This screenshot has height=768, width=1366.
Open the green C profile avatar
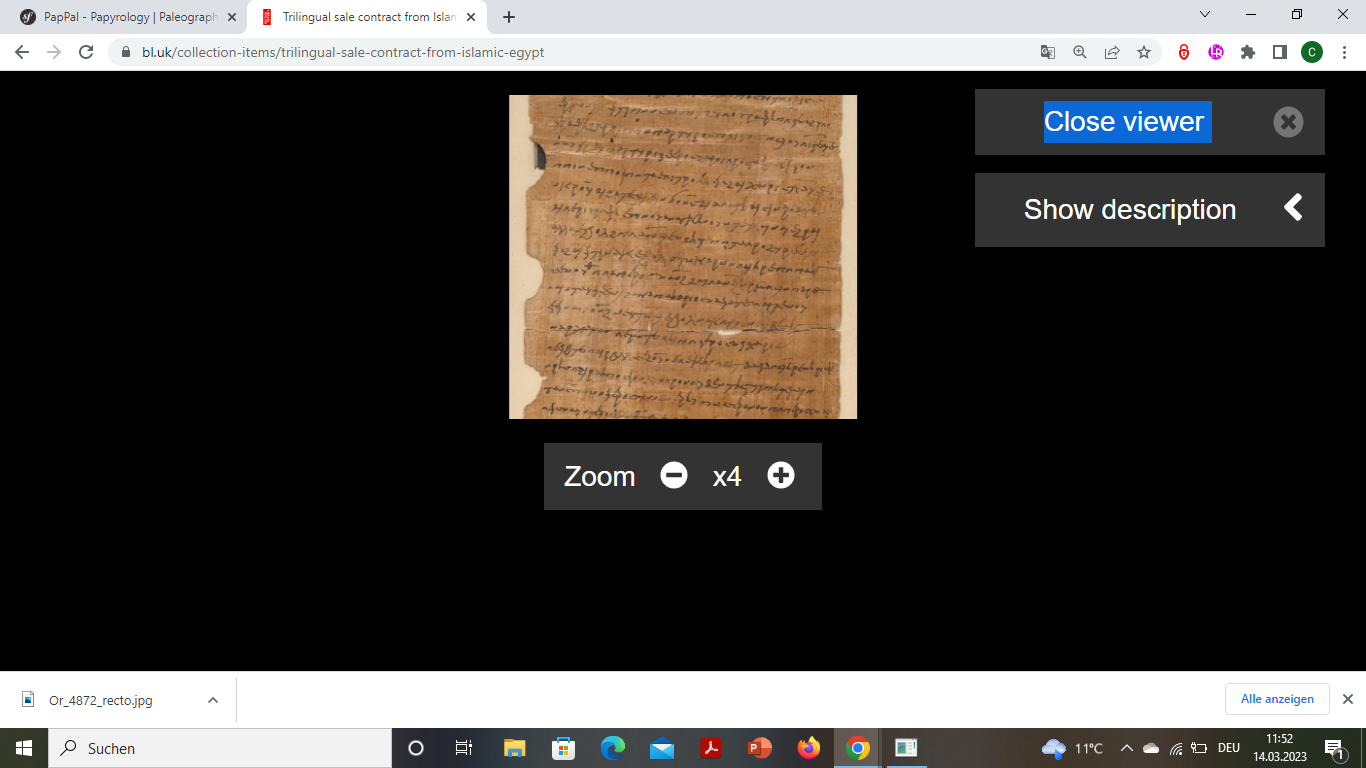(x=1312, y=52)
